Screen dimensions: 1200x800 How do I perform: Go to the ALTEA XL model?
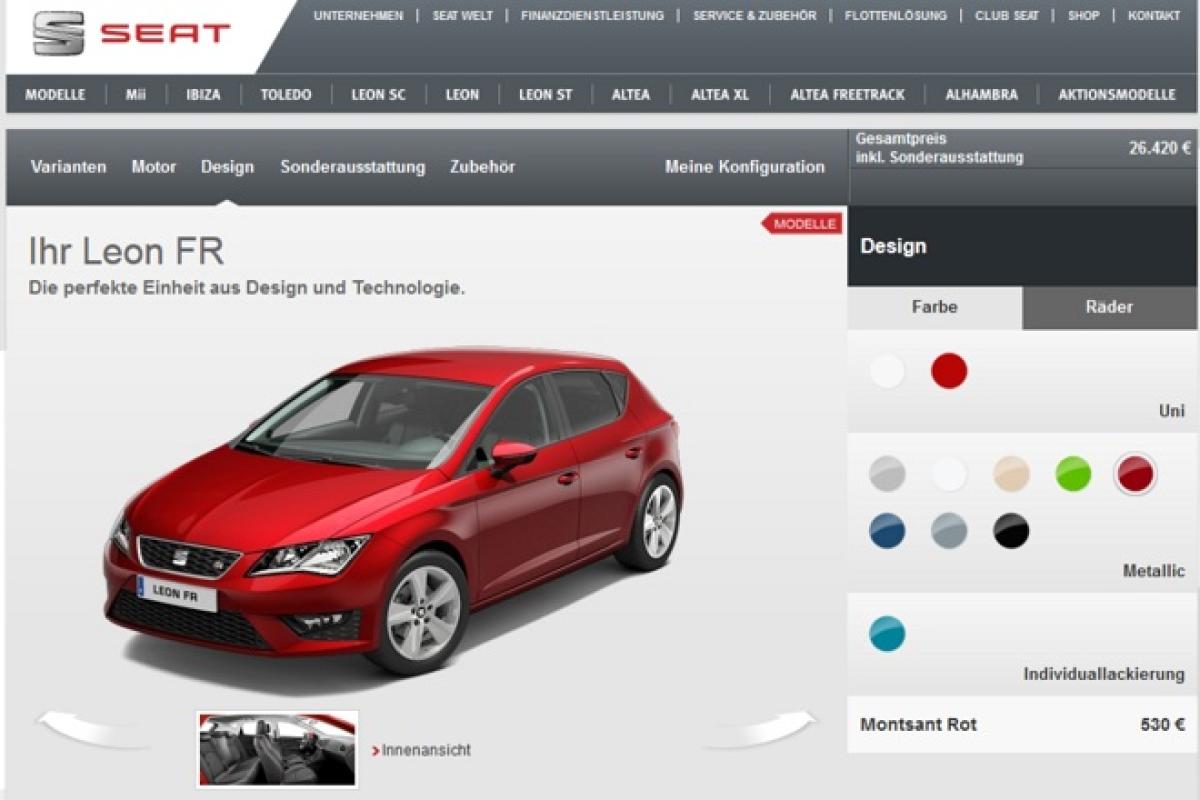coord(720,95)
